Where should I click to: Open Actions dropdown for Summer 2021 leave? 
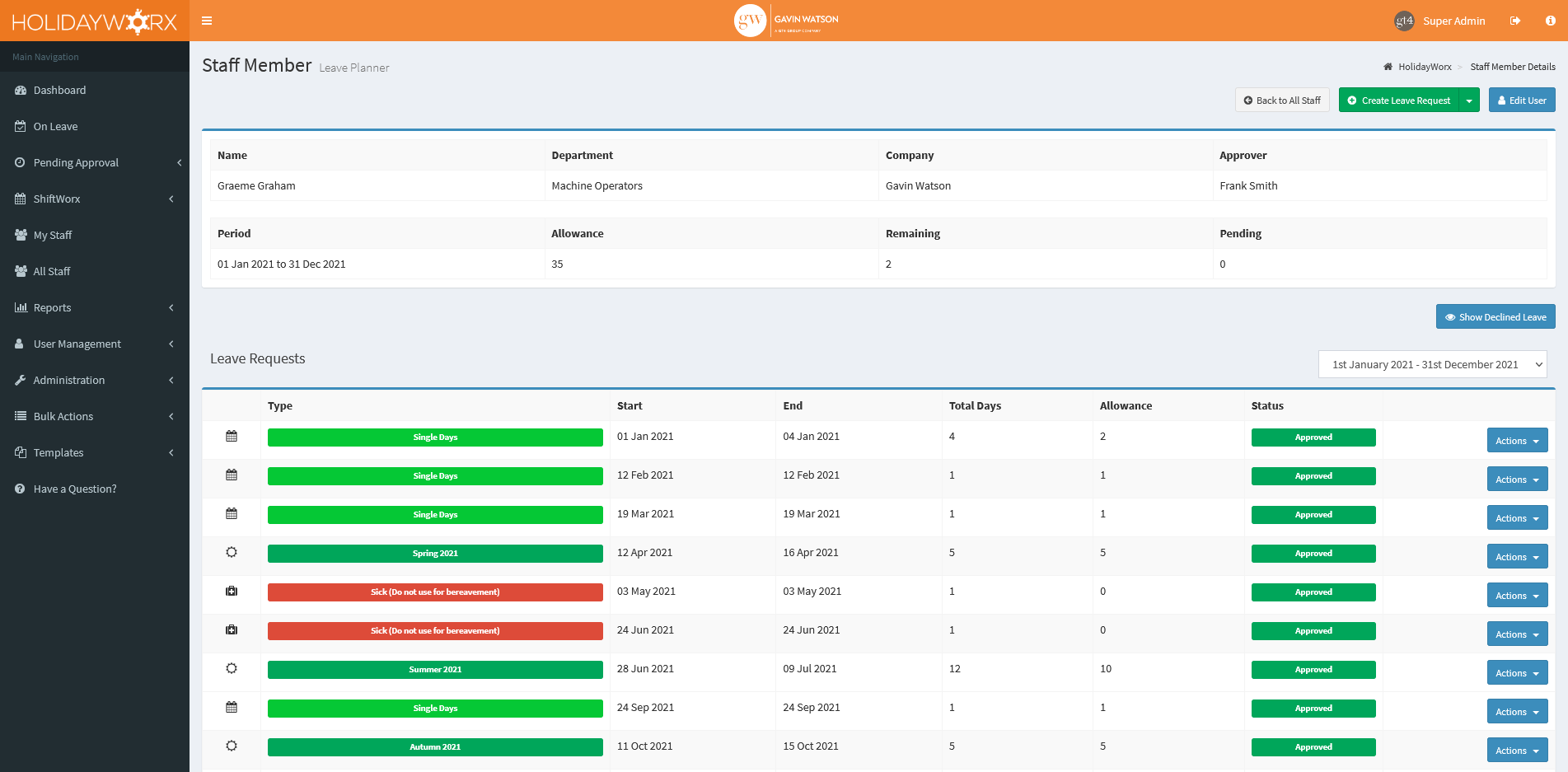tap(1516, 673)
